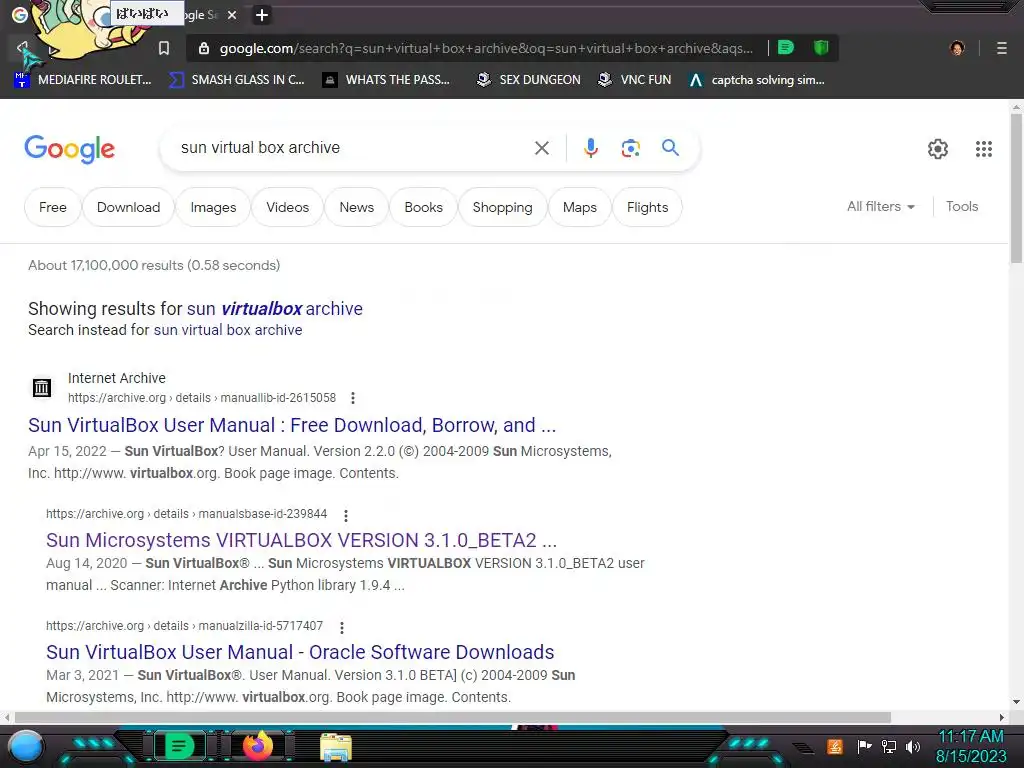Start voice search with microphone icon
This screenshot has width=1024, height=768.
[590, 148]
